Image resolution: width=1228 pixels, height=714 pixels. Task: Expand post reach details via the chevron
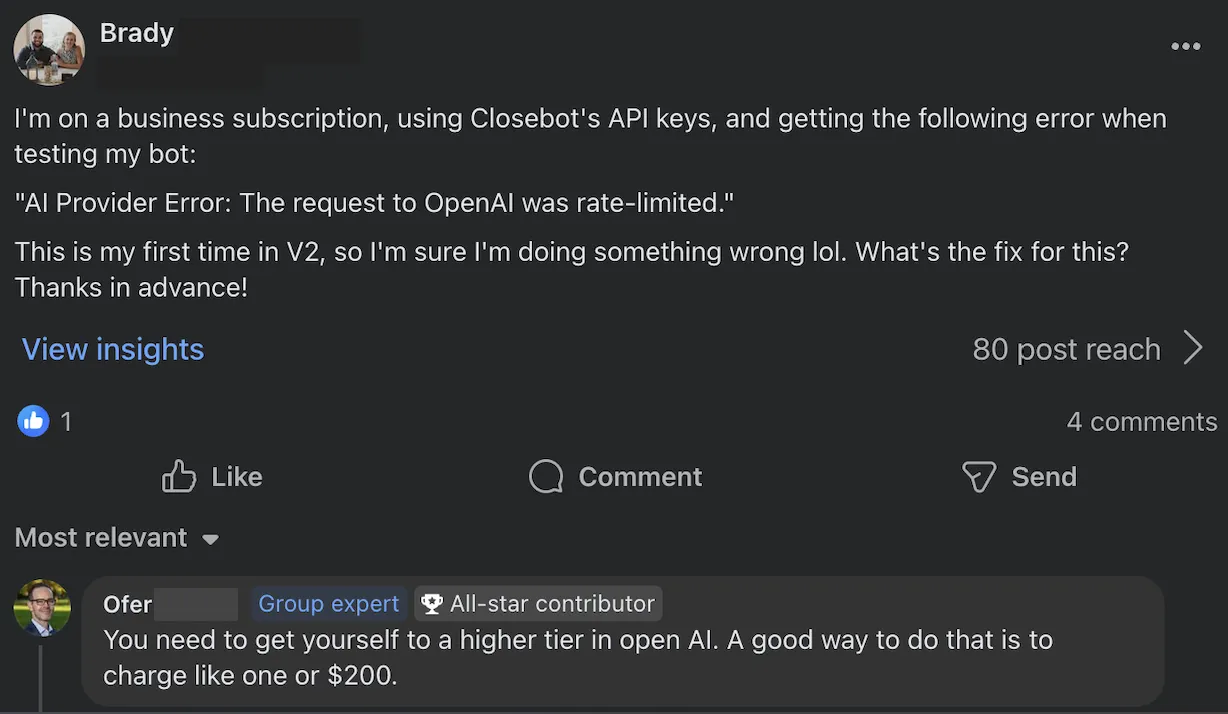pyautogui.click(x=1194, y=348)
